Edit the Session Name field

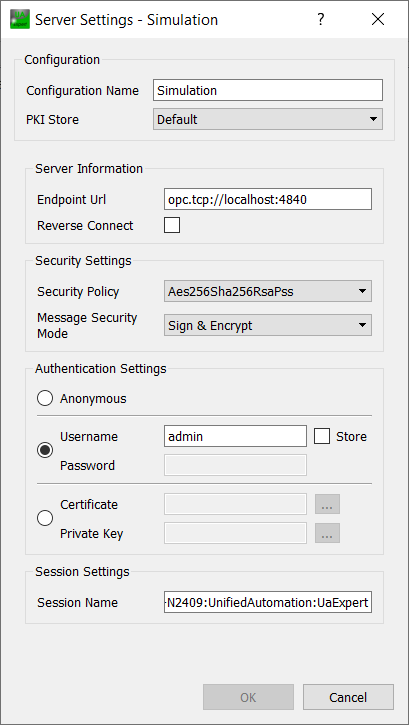[x=268, y=602]
